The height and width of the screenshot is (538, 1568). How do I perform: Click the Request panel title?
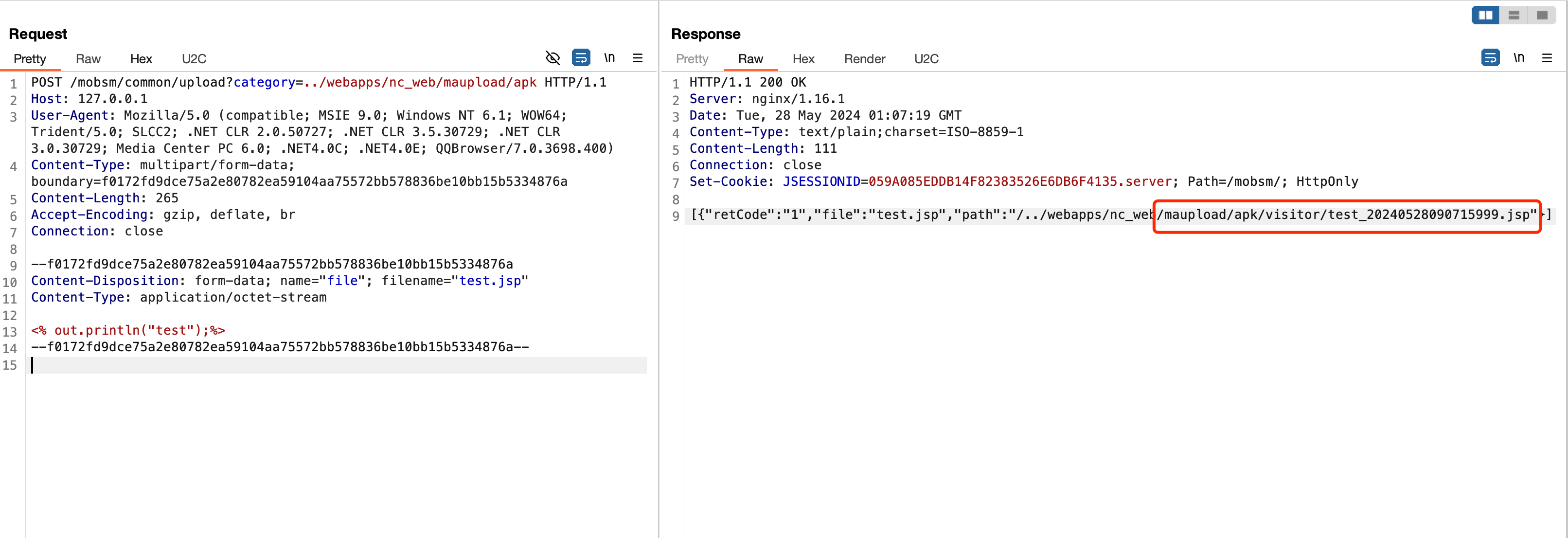[38, 34]
